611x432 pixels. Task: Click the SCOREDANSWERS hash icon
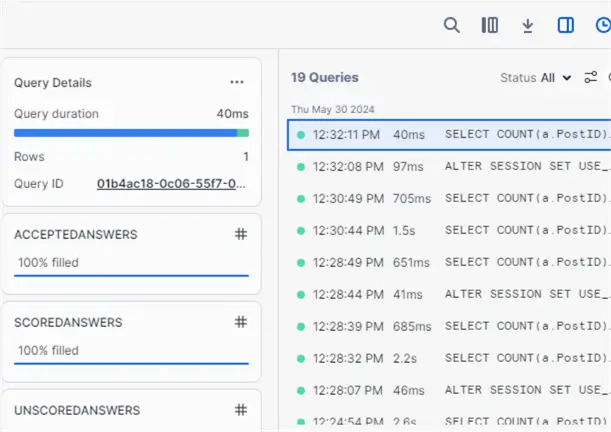(x=241, y=322)
